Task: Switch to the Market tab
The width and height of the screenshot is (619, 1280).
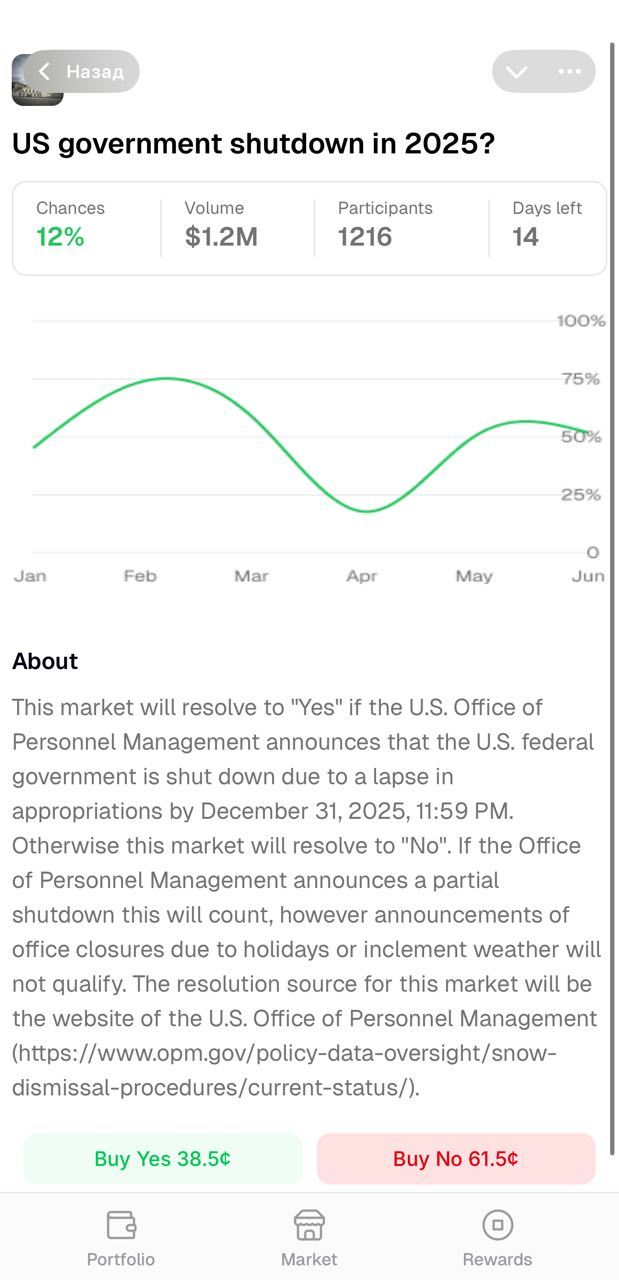Action: tap(309, 1238)
